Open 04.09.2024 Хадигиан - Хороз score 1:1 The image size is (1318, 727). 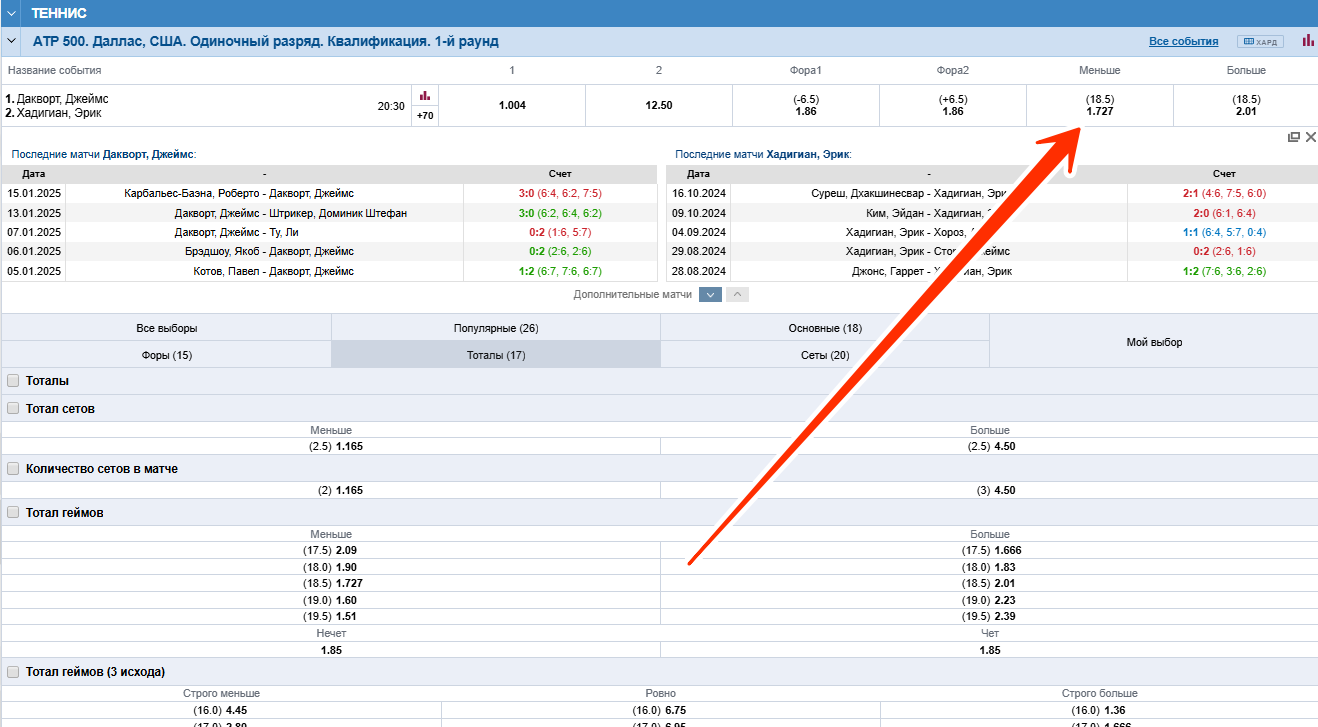[1225, 232]
